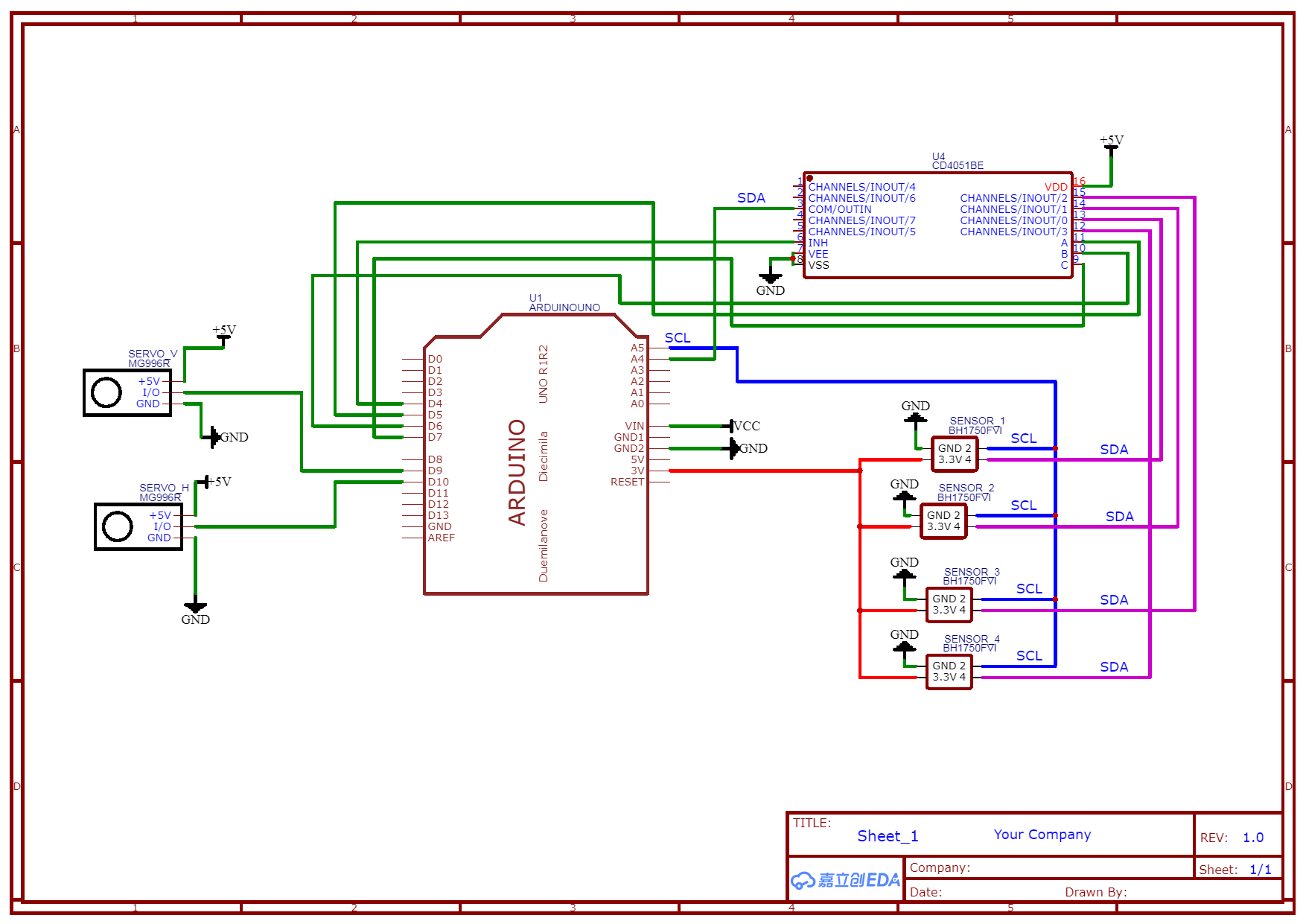Click the Your Company text field
Viewport: 1306px width, 924px height.
pos(1042,835)
